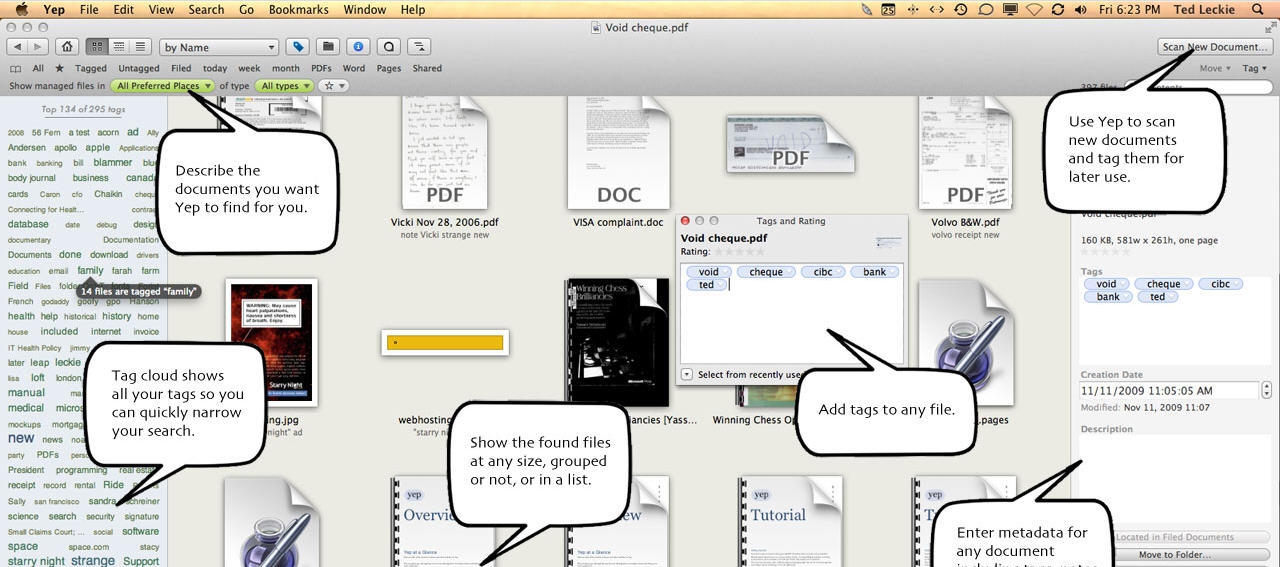Open the 'by Name' sort dropdown
The image size is (1280, 567).
[219, 47]
